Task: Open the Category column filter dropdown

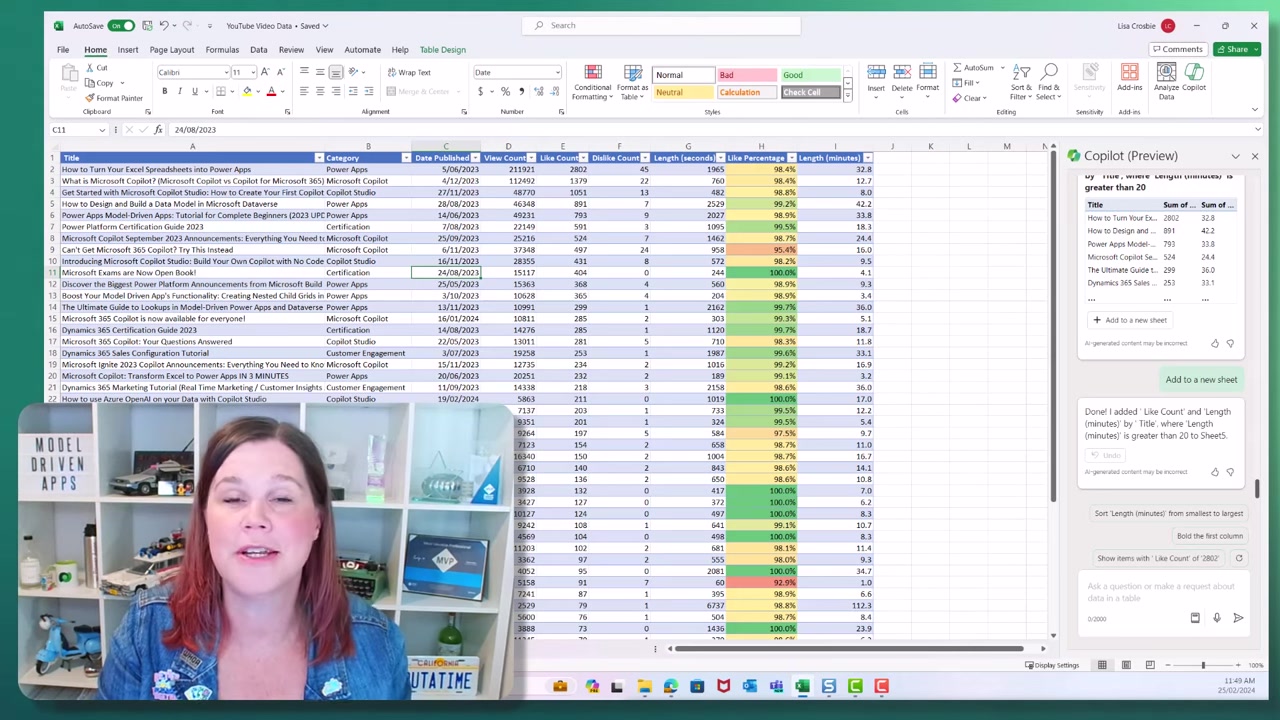Action: click(406, 158)
